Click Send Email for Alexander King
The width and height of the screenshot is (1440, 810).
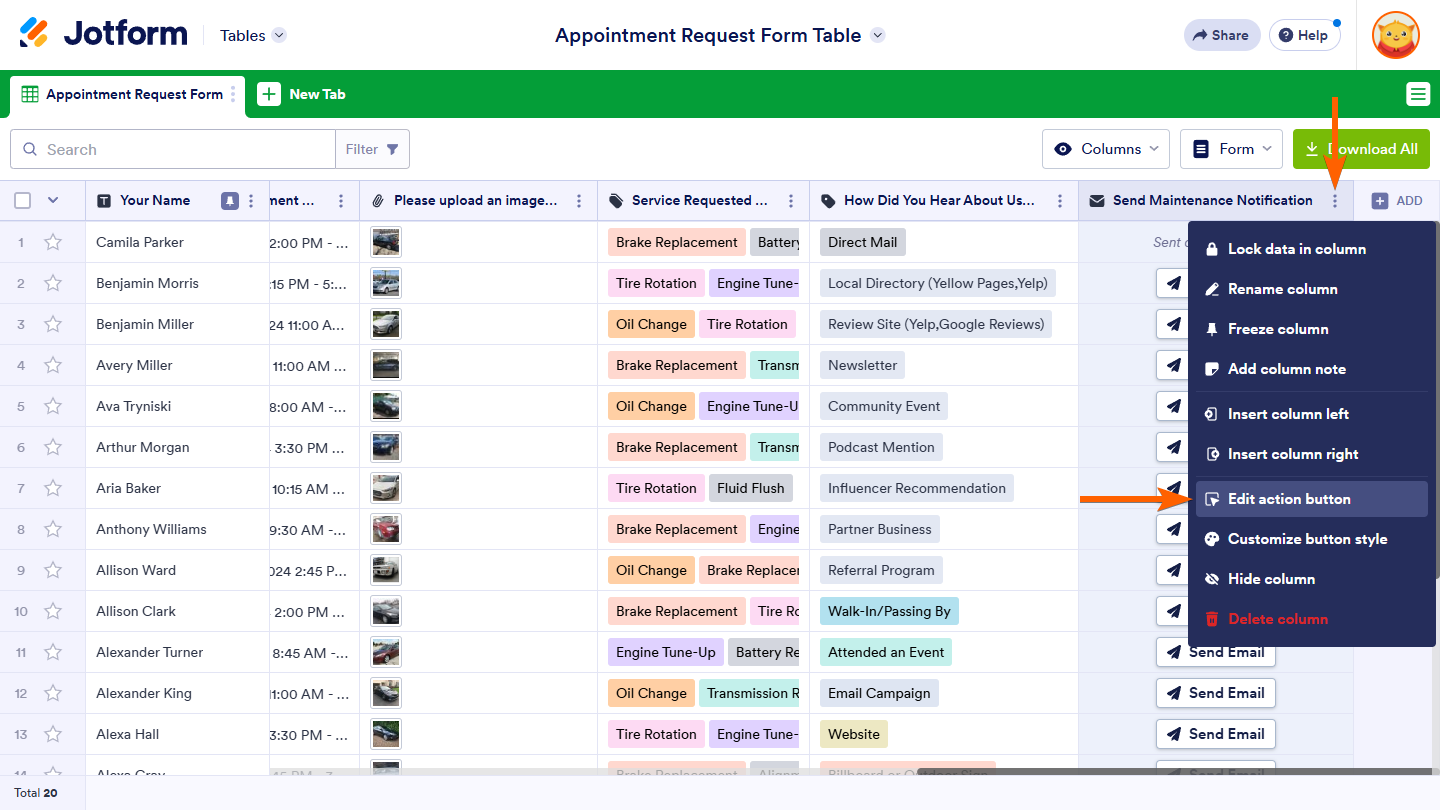coord(1215,693)
